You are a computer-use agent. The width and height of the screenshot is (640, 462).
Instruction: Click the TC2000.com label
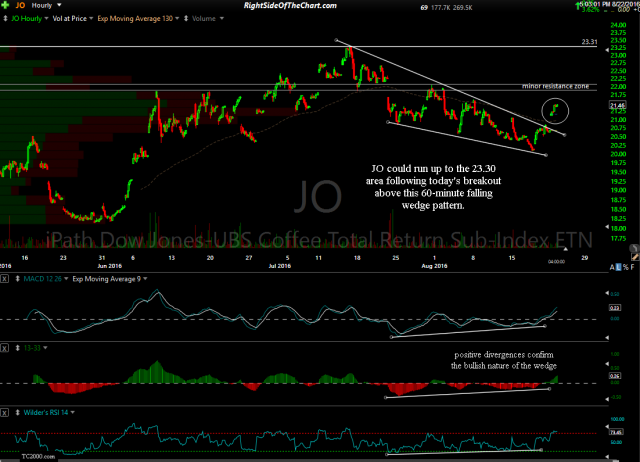point(38,456)
